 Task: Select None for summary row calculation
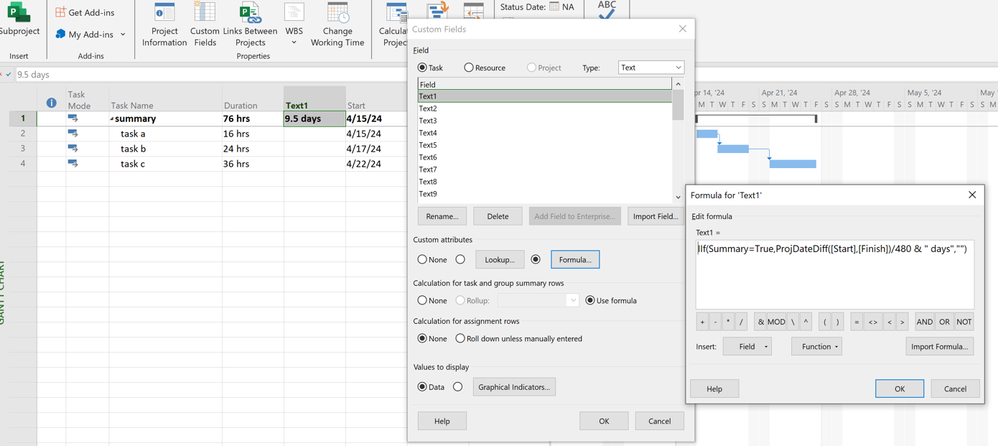pos(422,300)
